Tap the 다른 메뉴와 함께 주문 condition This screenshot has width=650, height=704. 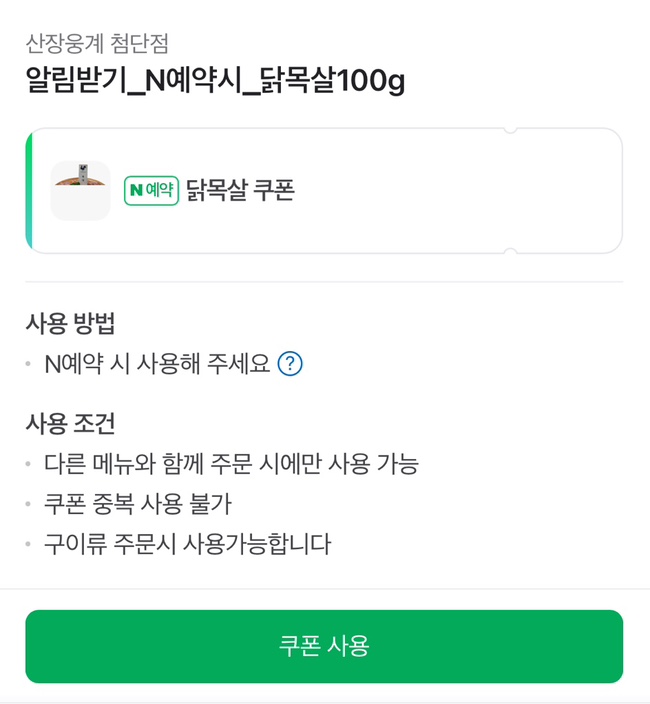click(231, 464)
